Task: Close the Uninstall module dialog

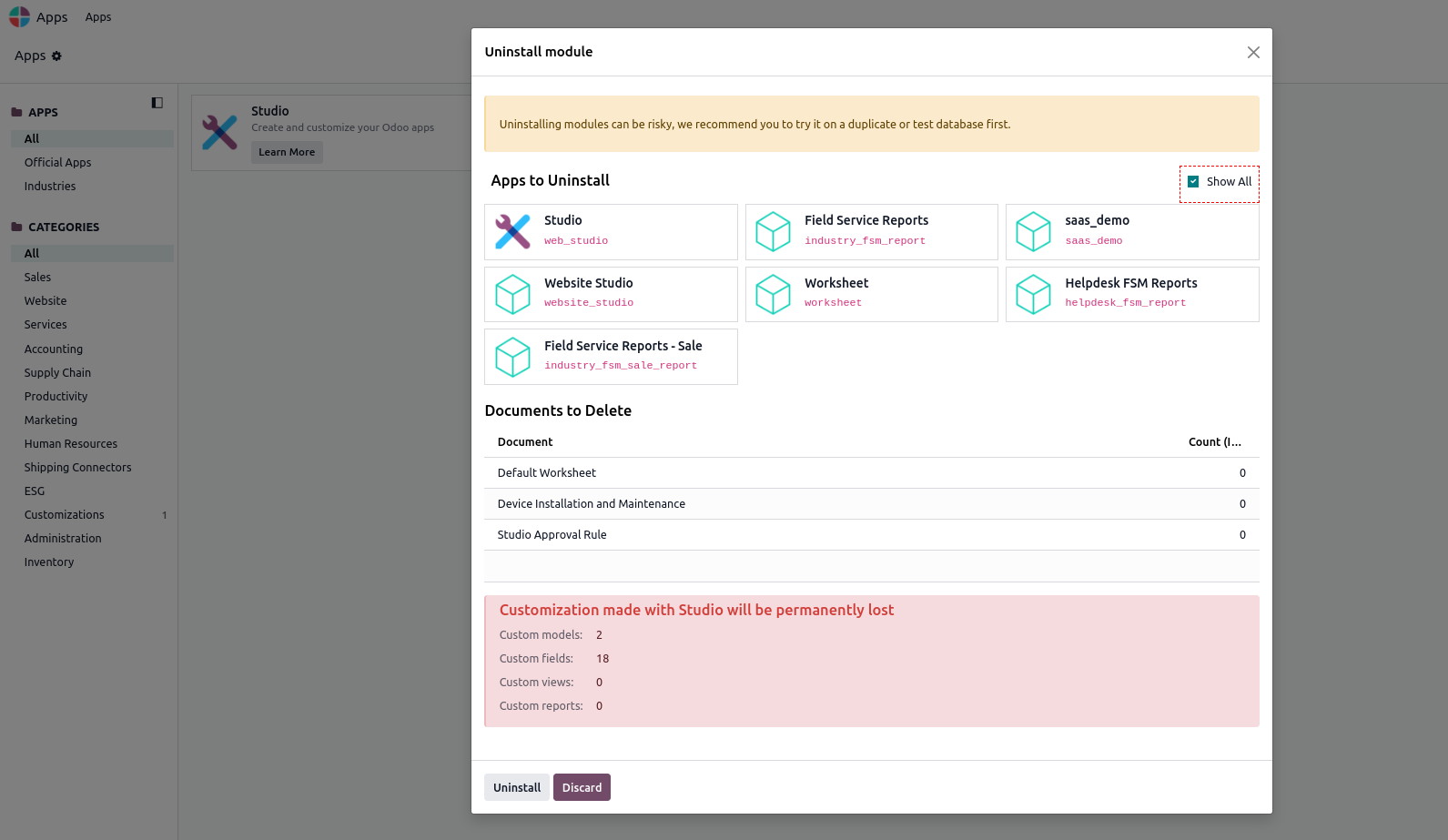Action: [1253, 53]
